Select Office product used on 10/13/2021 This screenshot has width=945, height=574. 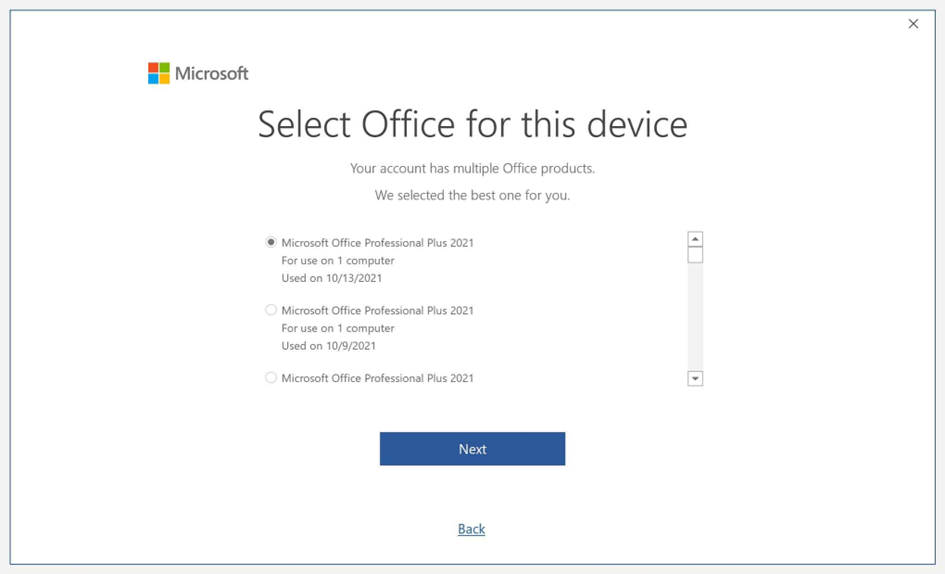click(x=271, y=242)
